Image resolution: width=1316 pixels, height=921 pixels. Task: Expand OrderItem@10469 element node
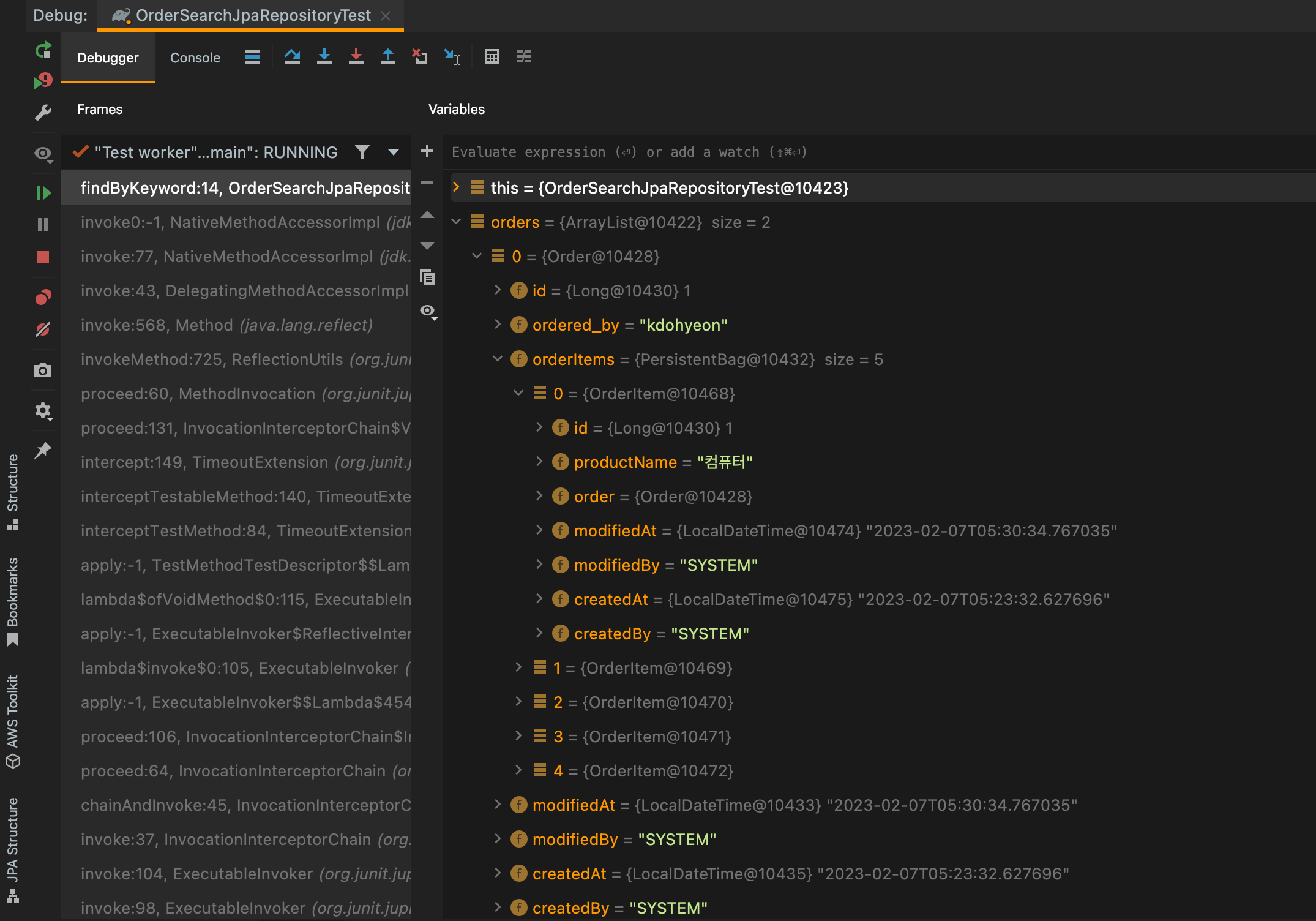pyautogui.click(x=518, y=667)
